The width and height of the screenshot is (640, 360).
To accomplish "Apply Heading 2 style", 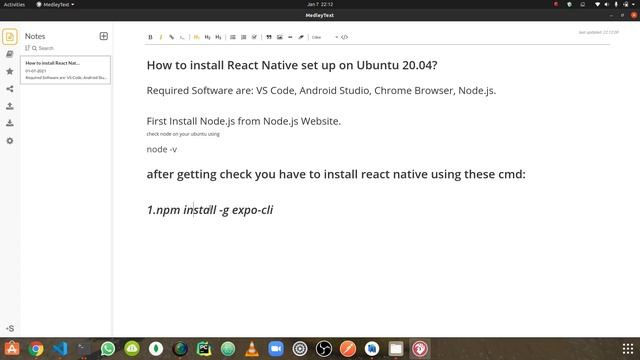I will (207, 37).
